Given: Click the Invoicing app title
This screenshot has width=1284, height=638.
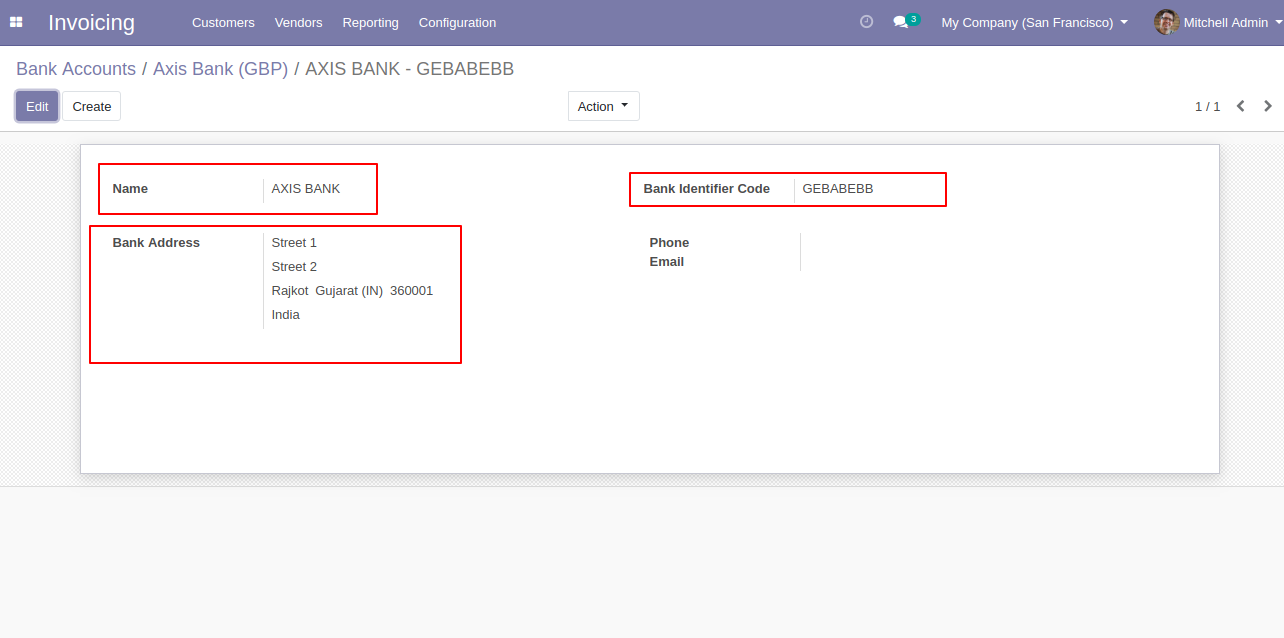Looking at the screenshot, I should click(91, 22).
